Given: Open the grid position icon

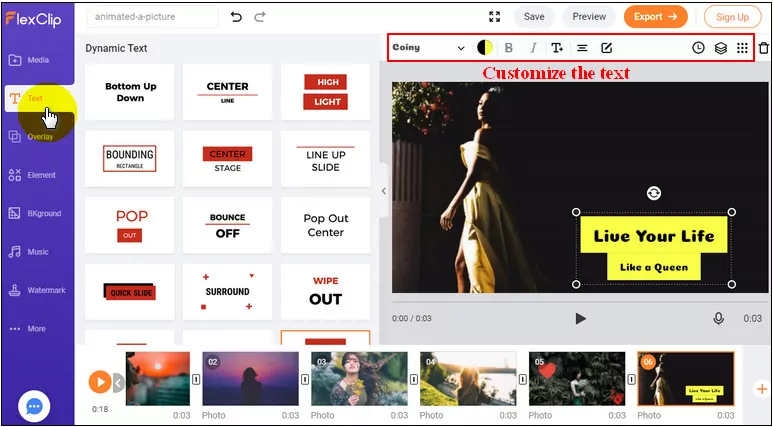Looking at the screenshot, I should click(x=742, y=48).
